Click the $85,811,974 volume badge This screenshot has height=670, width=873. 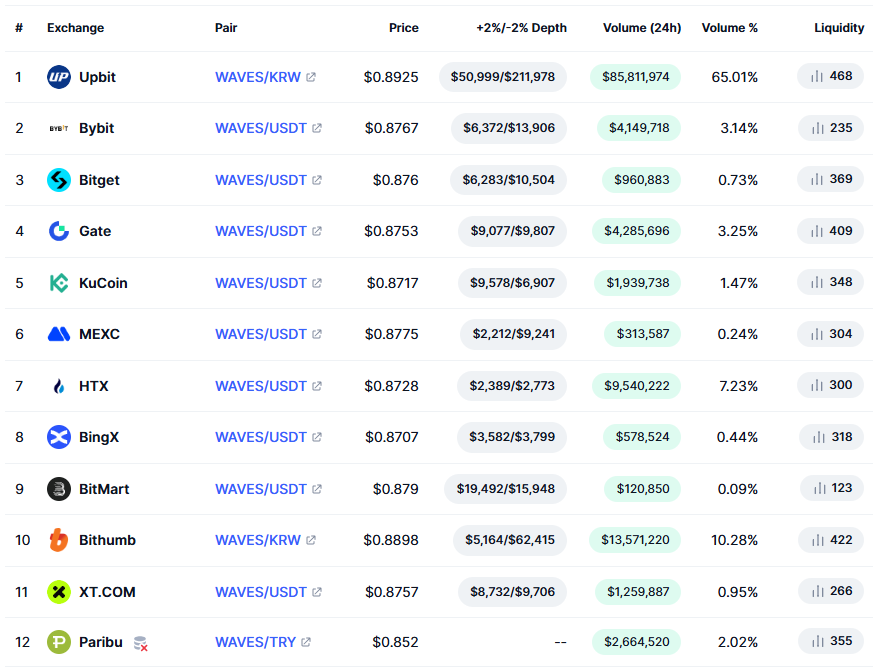point(635,77)
